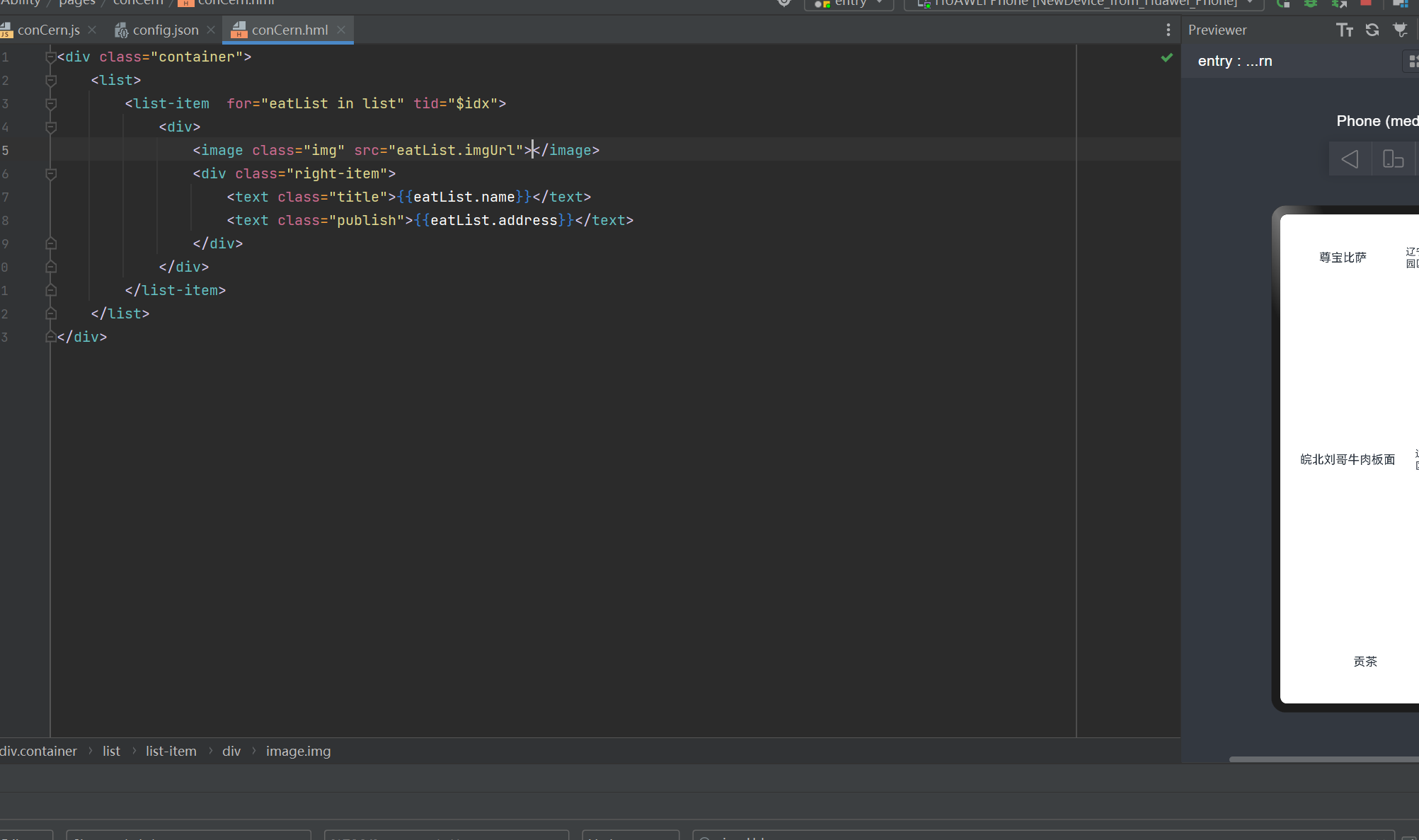Click 贡茶 item in the phone preview
This screenshot has width=1419, height=840.
pos(1365,662)
